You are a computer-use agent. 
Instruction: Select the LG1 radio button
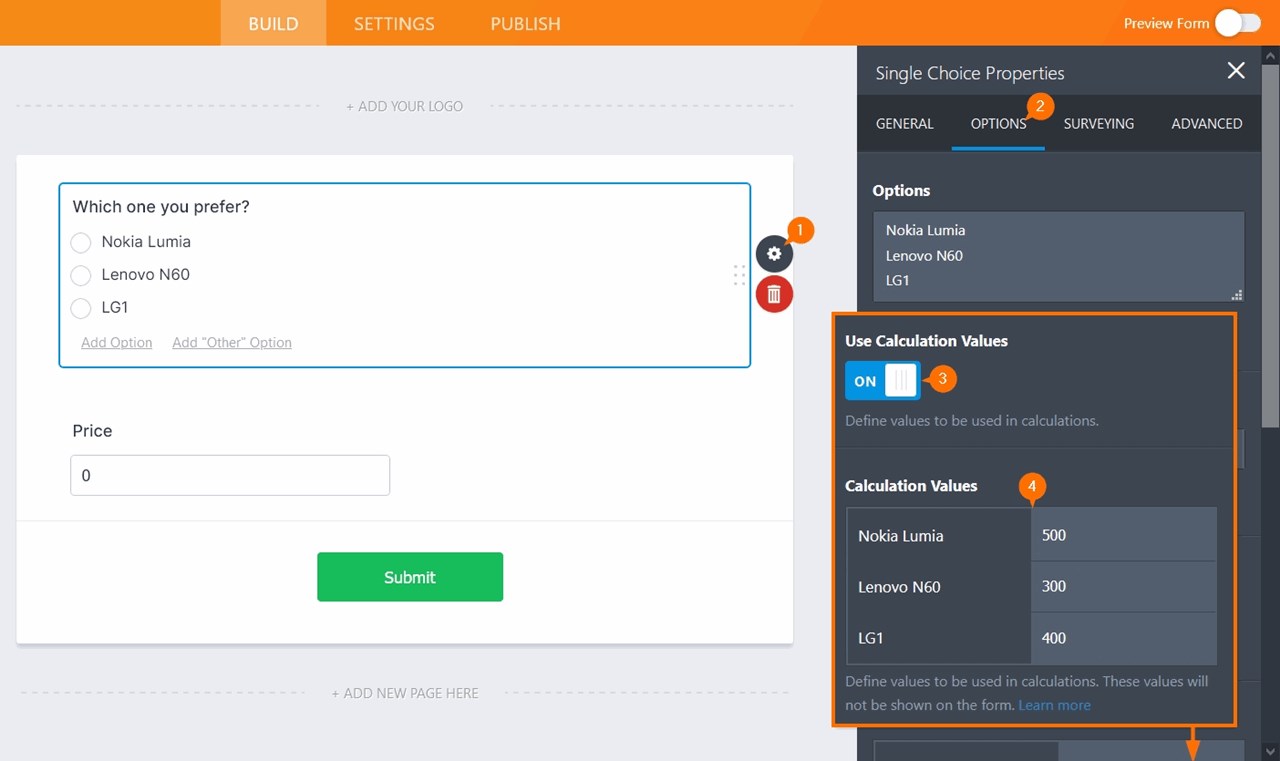point(81,308)
